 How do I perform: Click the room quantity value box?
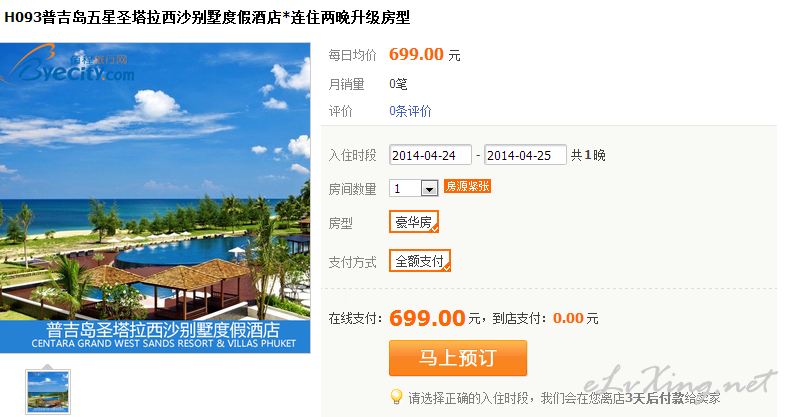(x=405, y=188)
